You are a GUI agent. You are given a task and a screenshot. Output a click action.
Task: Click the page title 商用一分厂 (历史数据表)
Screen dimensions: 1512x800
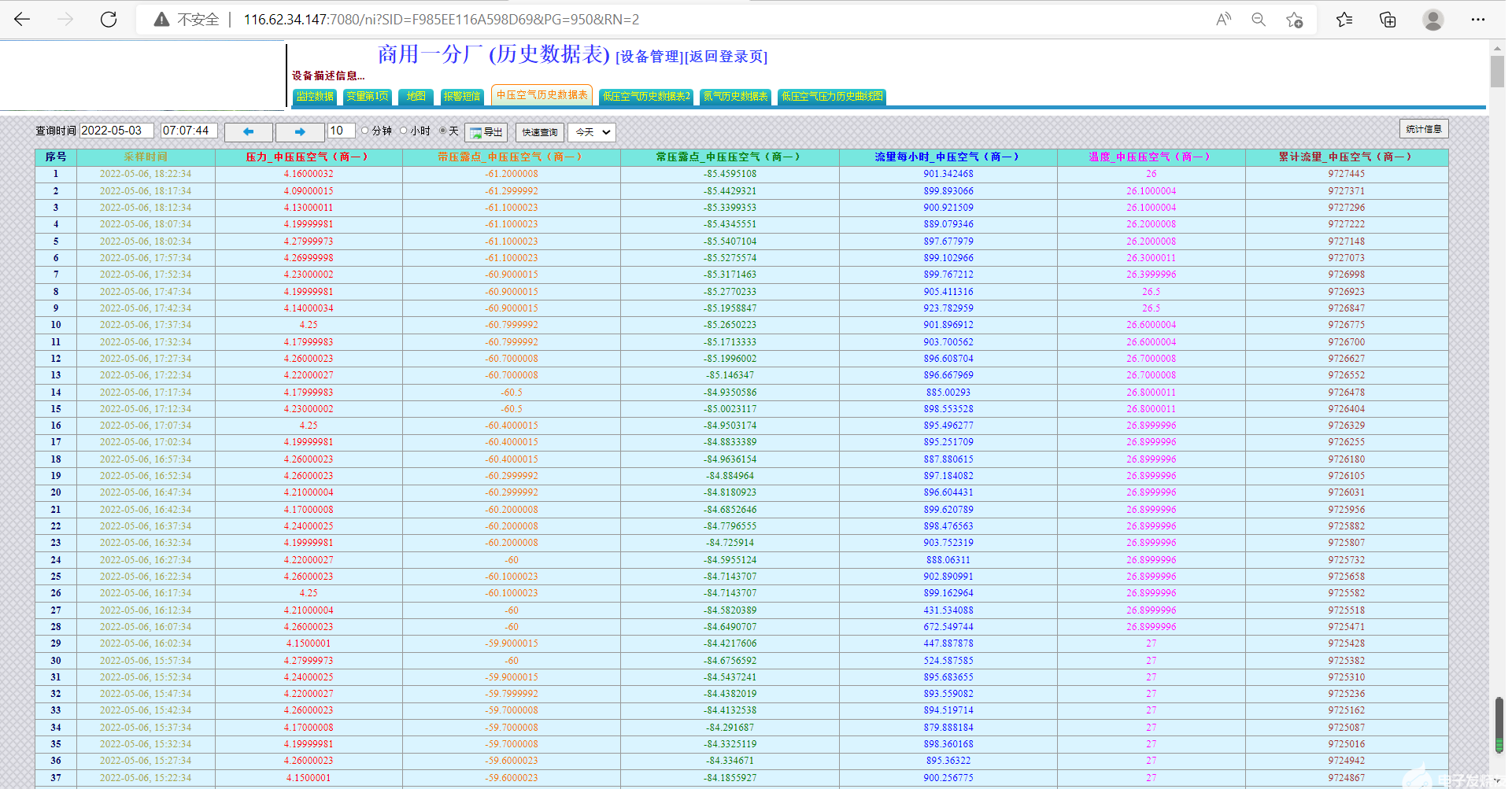coord(494,54)
